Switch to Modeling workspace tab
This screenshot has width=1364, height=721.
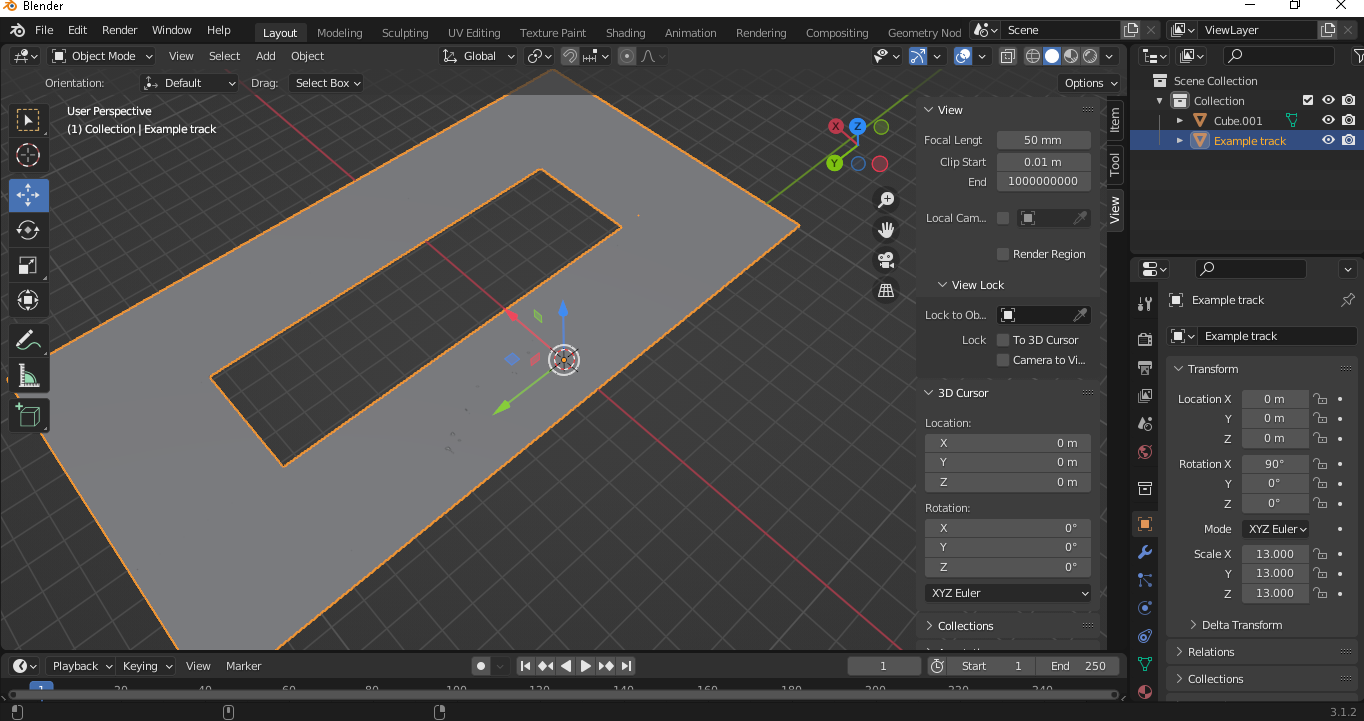339,33
